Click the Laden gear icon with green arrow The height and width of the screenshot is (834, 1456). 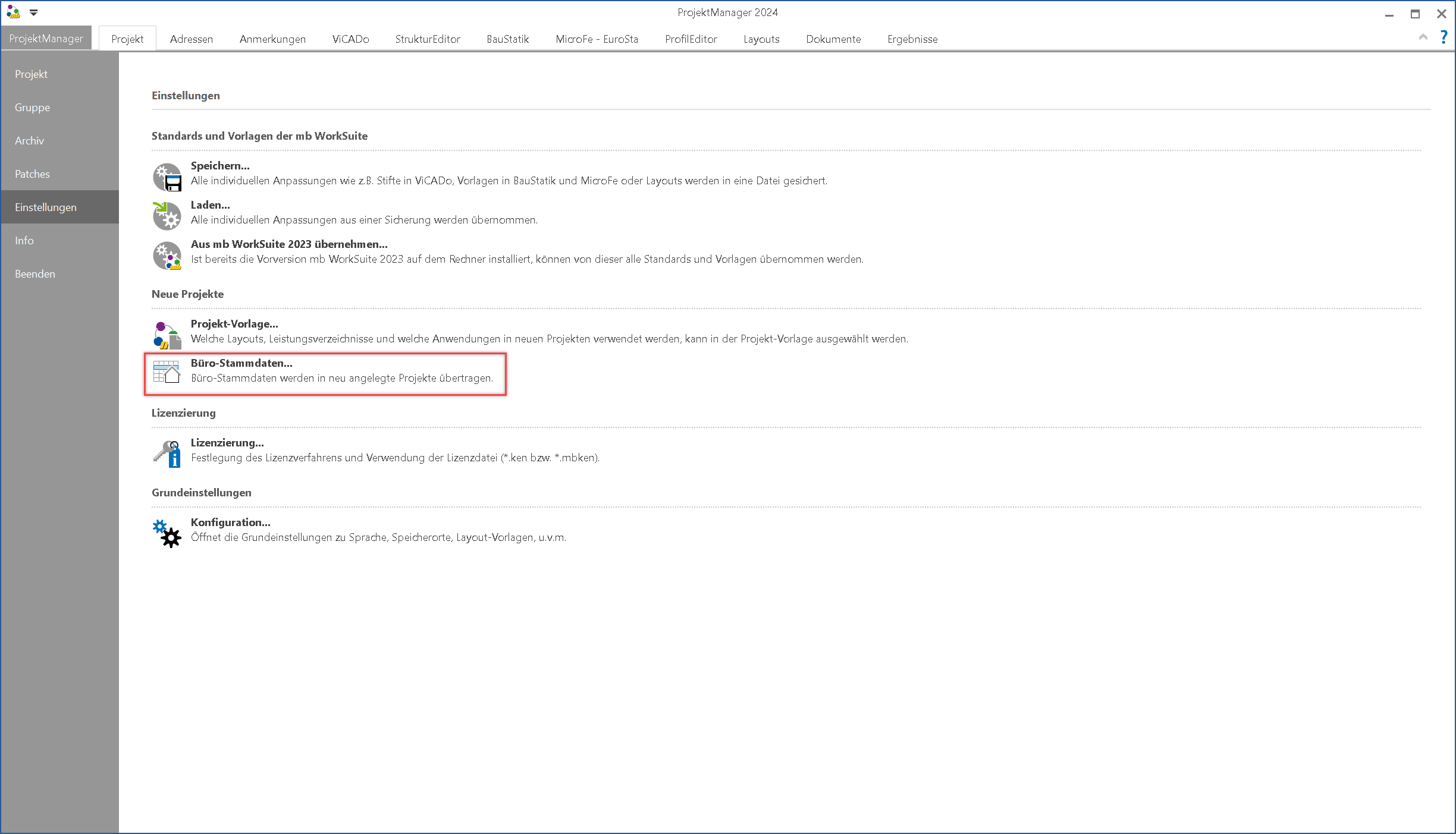coord(167,216)
